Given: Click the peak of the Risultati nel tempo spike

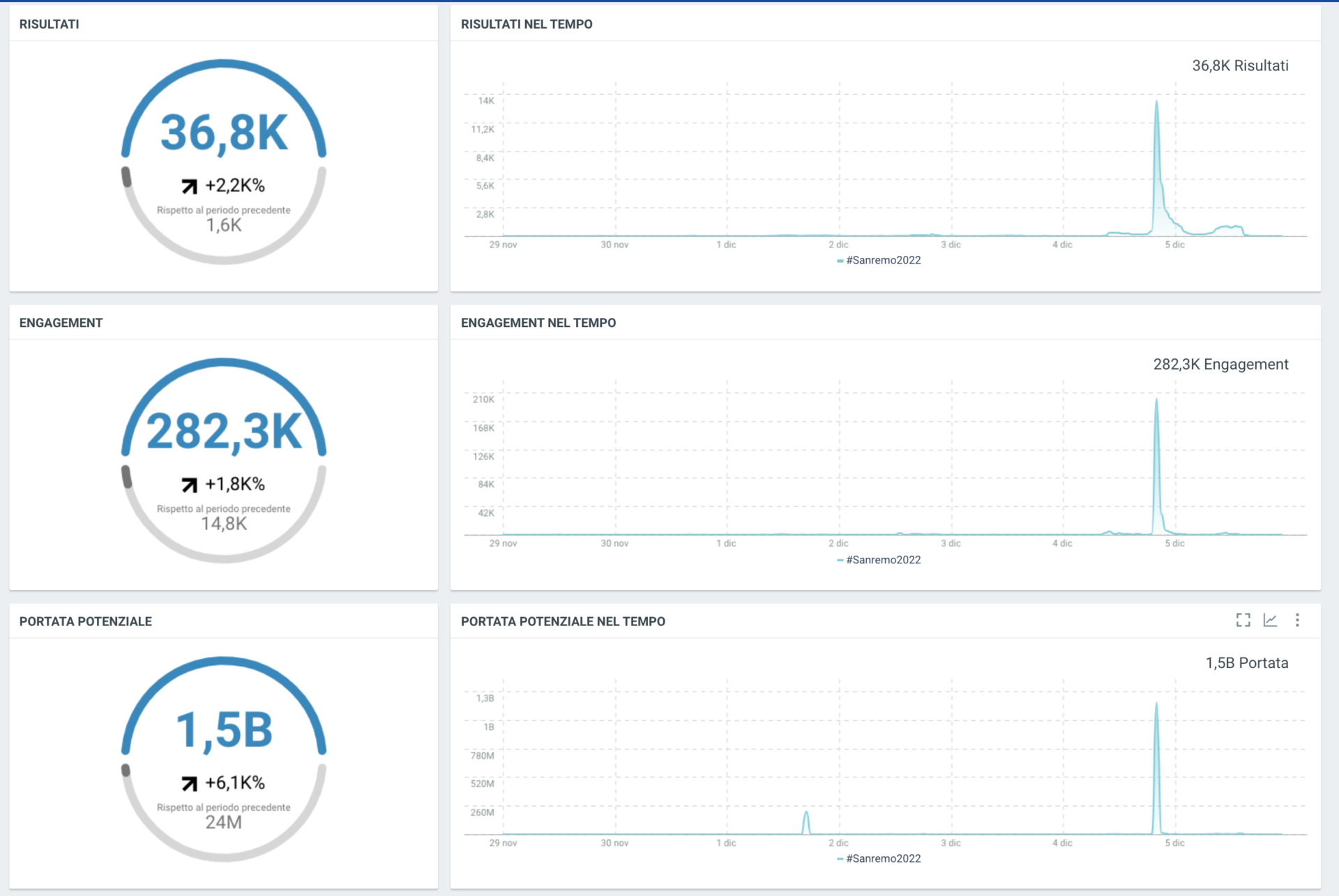Looking at the screenshot, I should (x=1156, y=102).
